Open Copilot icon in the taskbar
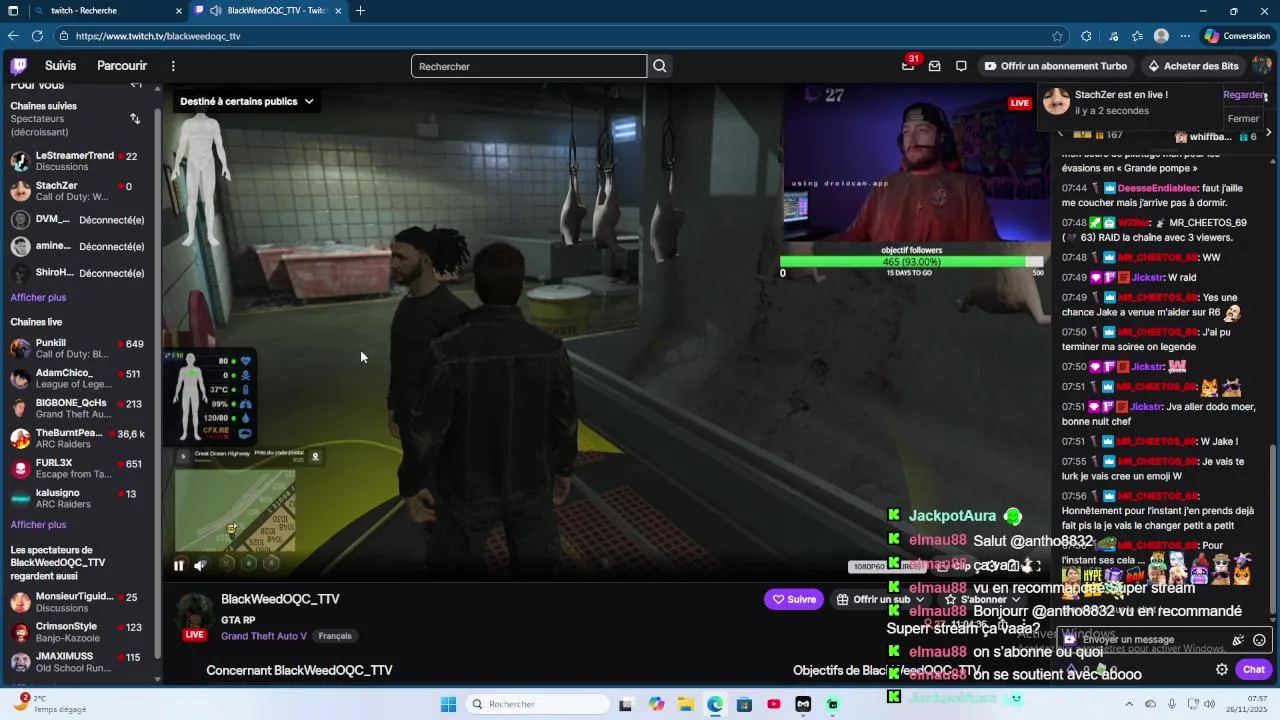 [656, 704]
